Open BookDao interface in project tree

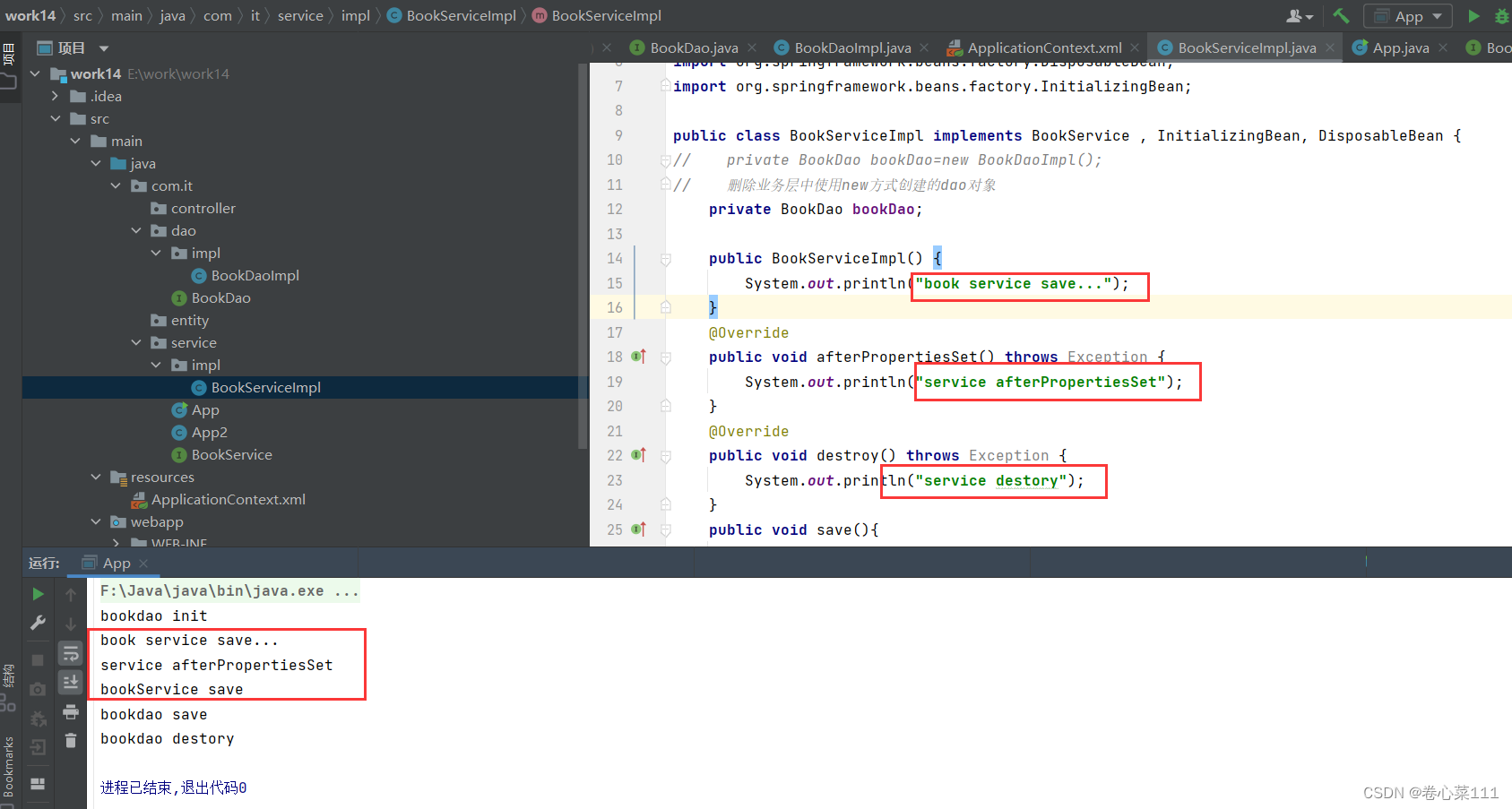click(x=220, y=297)
